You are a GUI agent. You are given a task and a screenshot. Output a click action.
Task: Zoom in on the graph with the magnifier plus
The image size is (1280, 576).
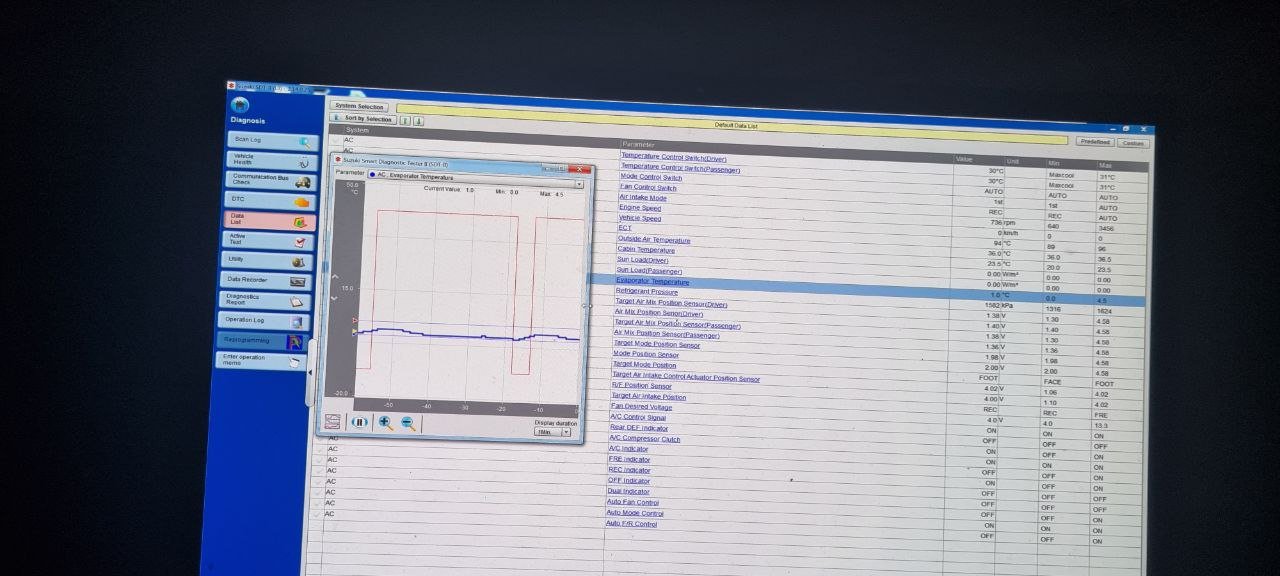(x=386, y=423)
